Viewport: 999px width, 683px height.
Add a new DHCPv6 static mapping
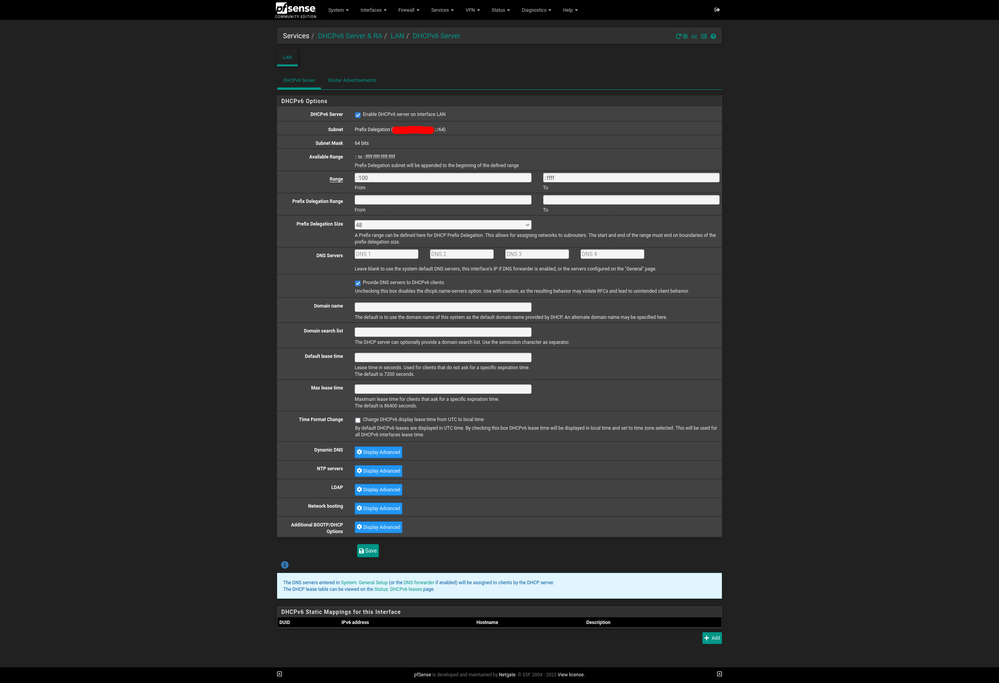pyautogui.click(x=711, y=638)
